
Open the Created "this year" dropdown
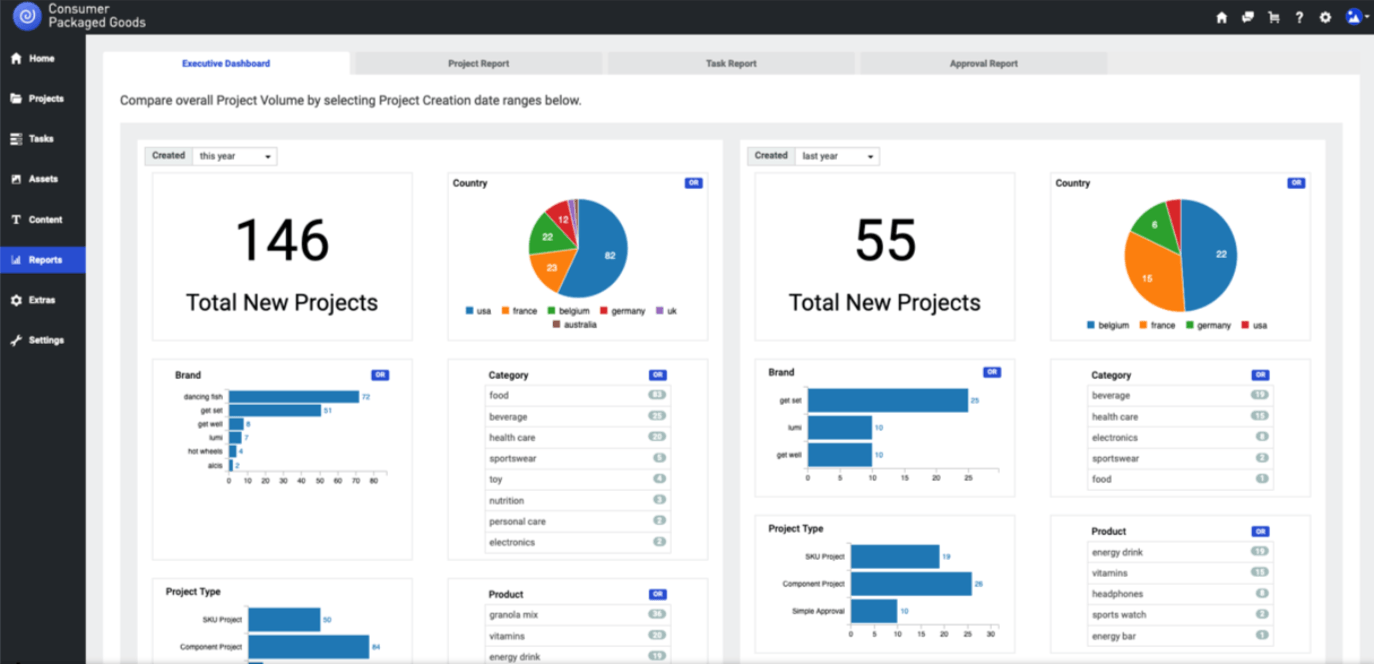pos(234,156)
